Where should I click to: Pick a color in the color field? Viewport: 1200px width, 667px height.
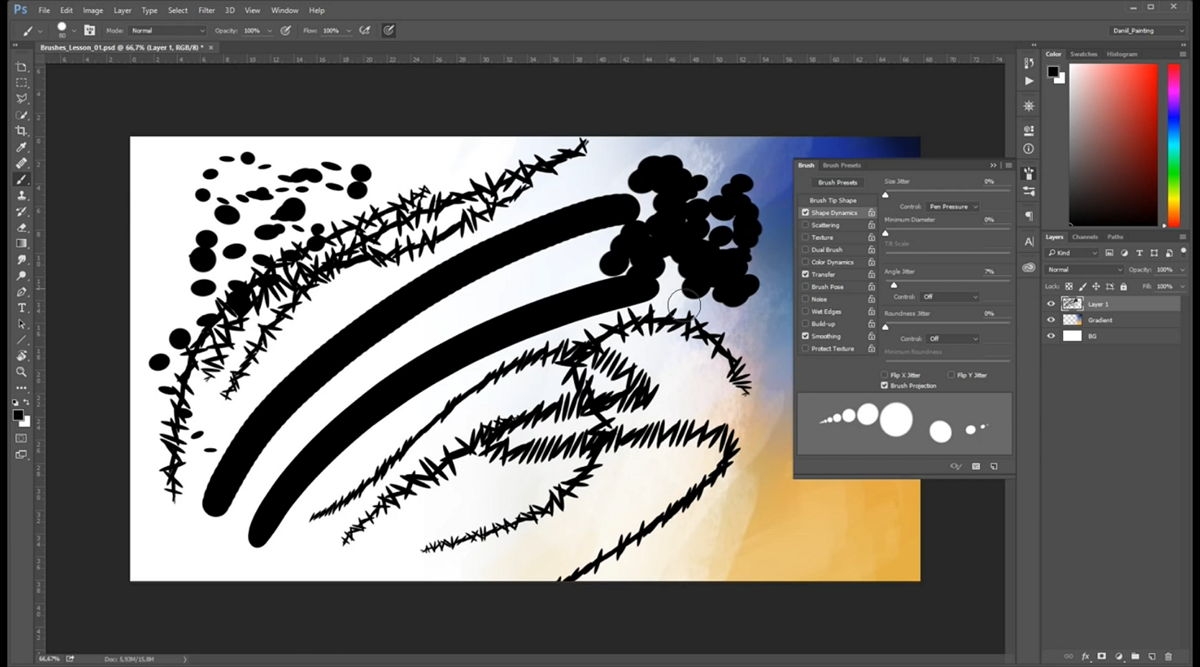[x=1112, y=144]
